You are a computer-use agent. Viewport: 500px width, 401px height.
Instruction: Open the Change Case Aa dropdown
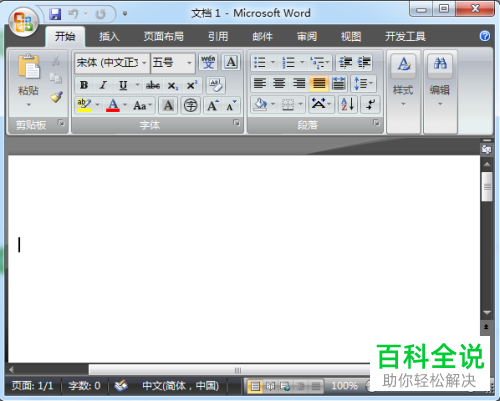coord(143,106)
